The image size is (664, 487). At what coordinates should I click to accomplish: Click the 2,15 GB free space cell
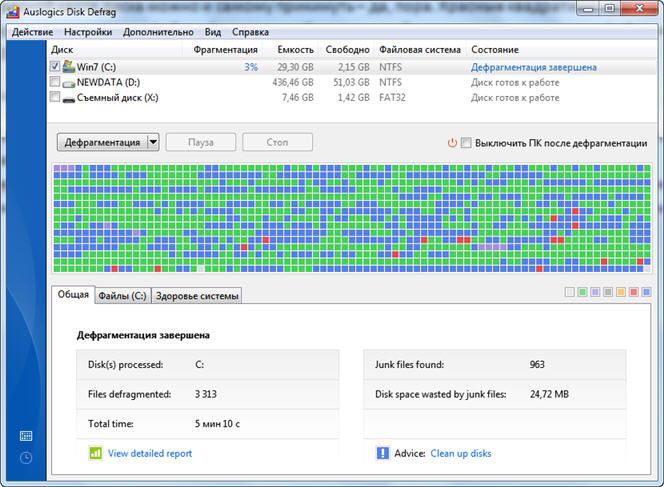point(354,67)
